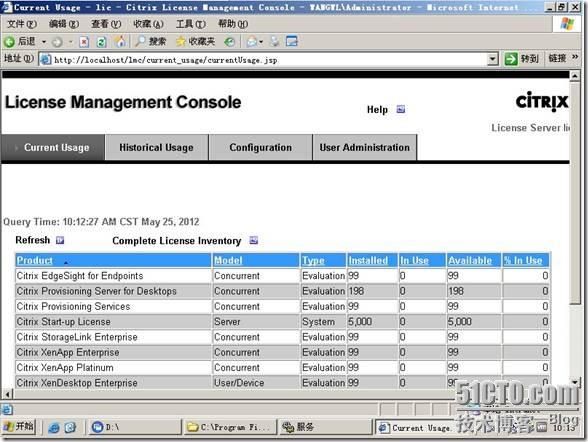Click the 'Citrix XenDesktop Enterprise' cell

[x=113, y=383]
